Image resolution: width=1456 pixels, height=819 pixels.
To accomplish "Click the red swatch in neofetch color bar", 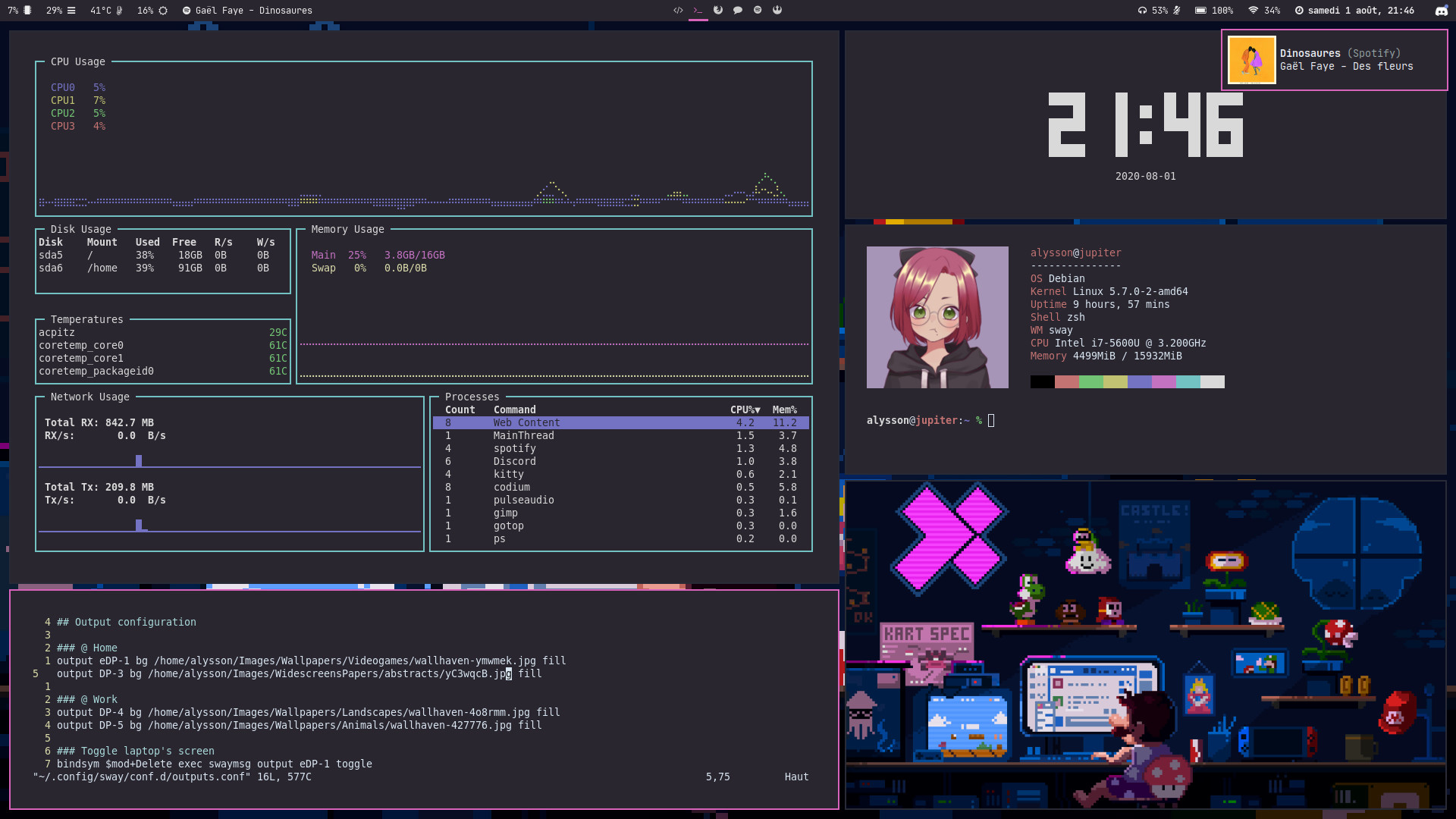I will [x=1066, y=382].
